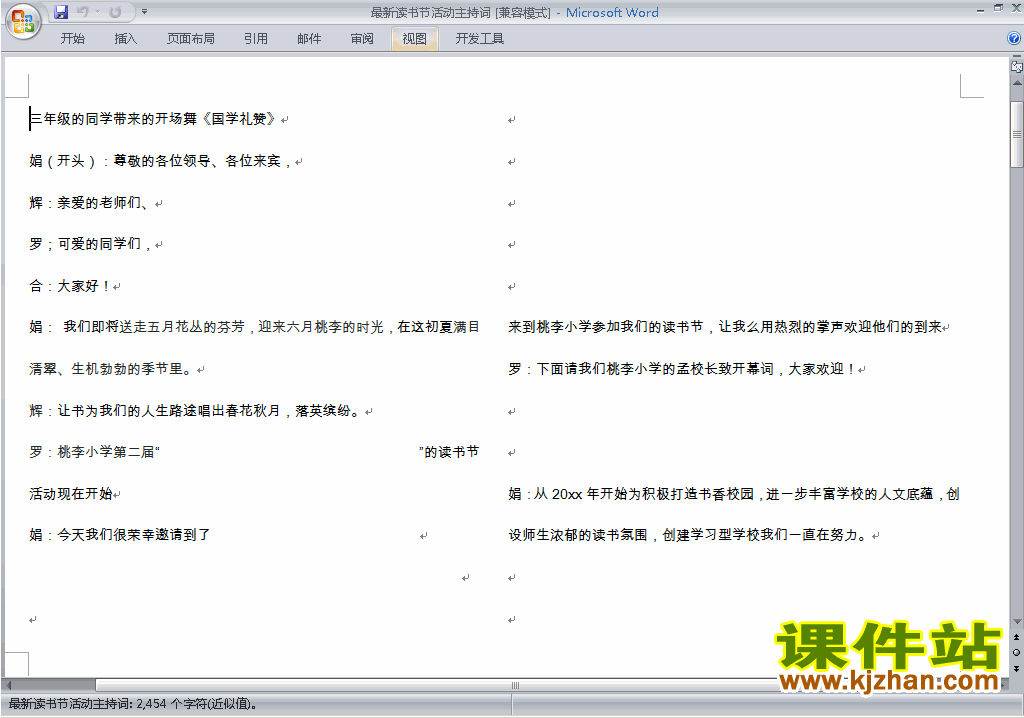Open the round Office button menu
Screen dimensions: 1024x718
(x=23, y=21)
